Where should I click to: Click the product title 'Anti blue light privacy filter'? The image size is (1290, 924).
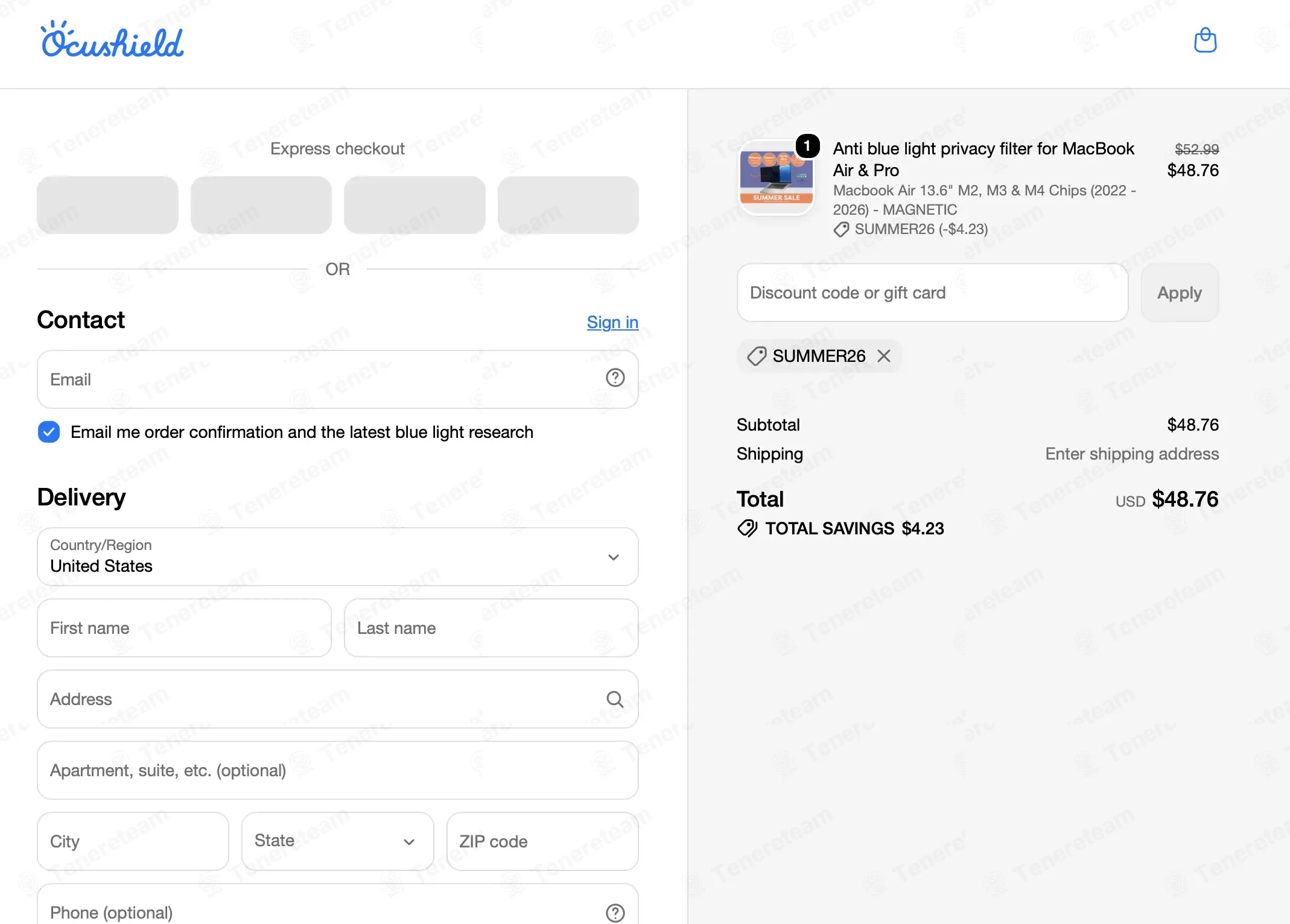click(983, 159)
